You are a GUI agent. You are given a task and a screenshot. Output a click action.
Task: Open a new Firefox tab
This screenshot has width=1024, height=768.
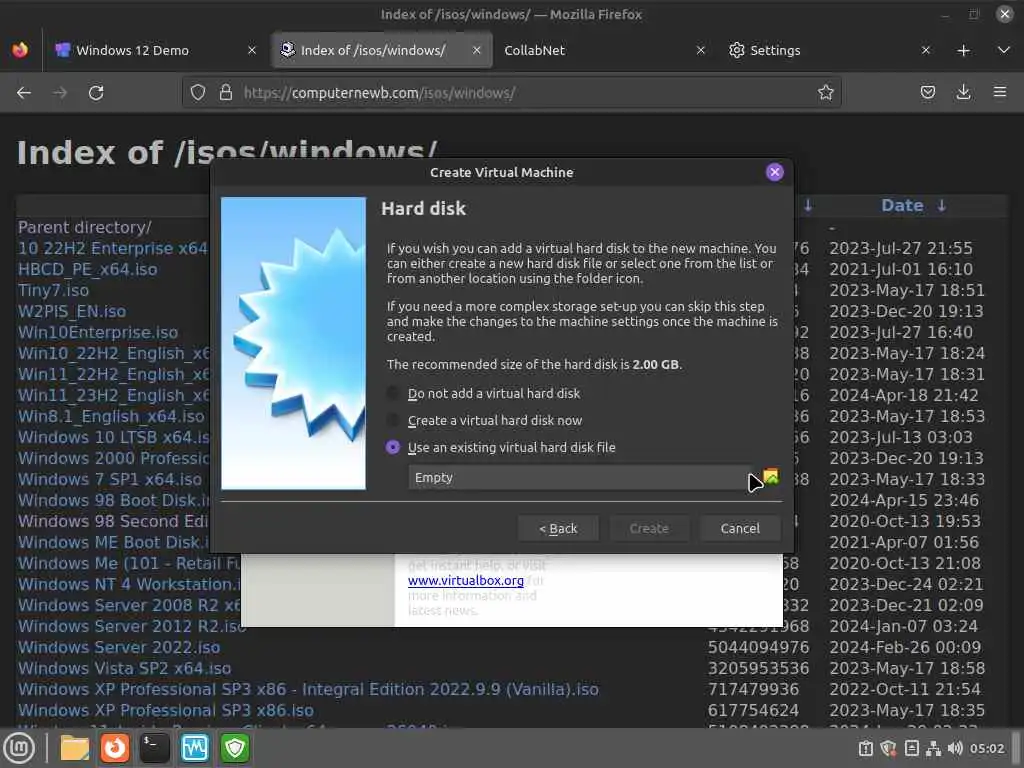click(963, 50)
